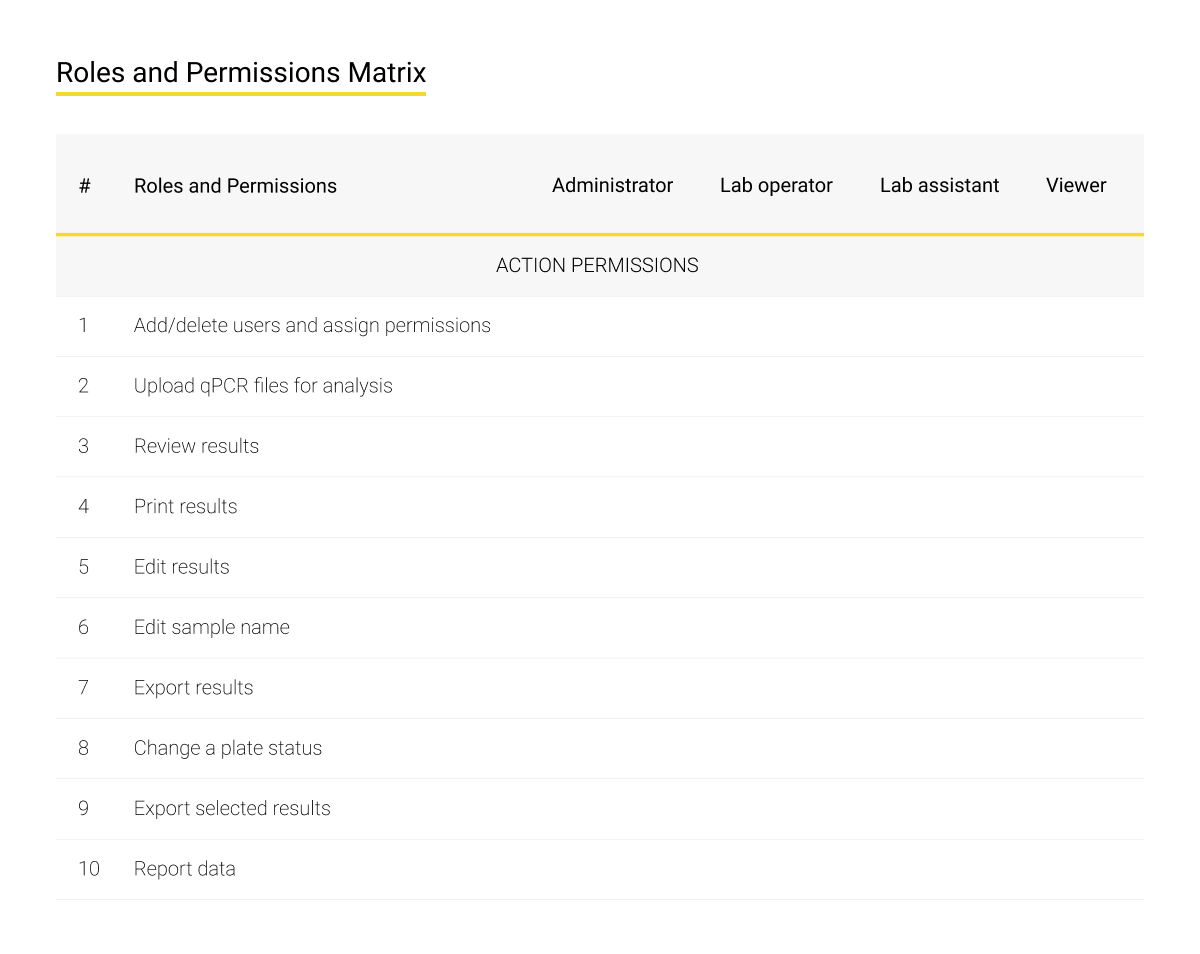Click the ACTION PERMISSIONS section heading
This screenshot has height=954, width=1200.
click(x=597, y=266)
